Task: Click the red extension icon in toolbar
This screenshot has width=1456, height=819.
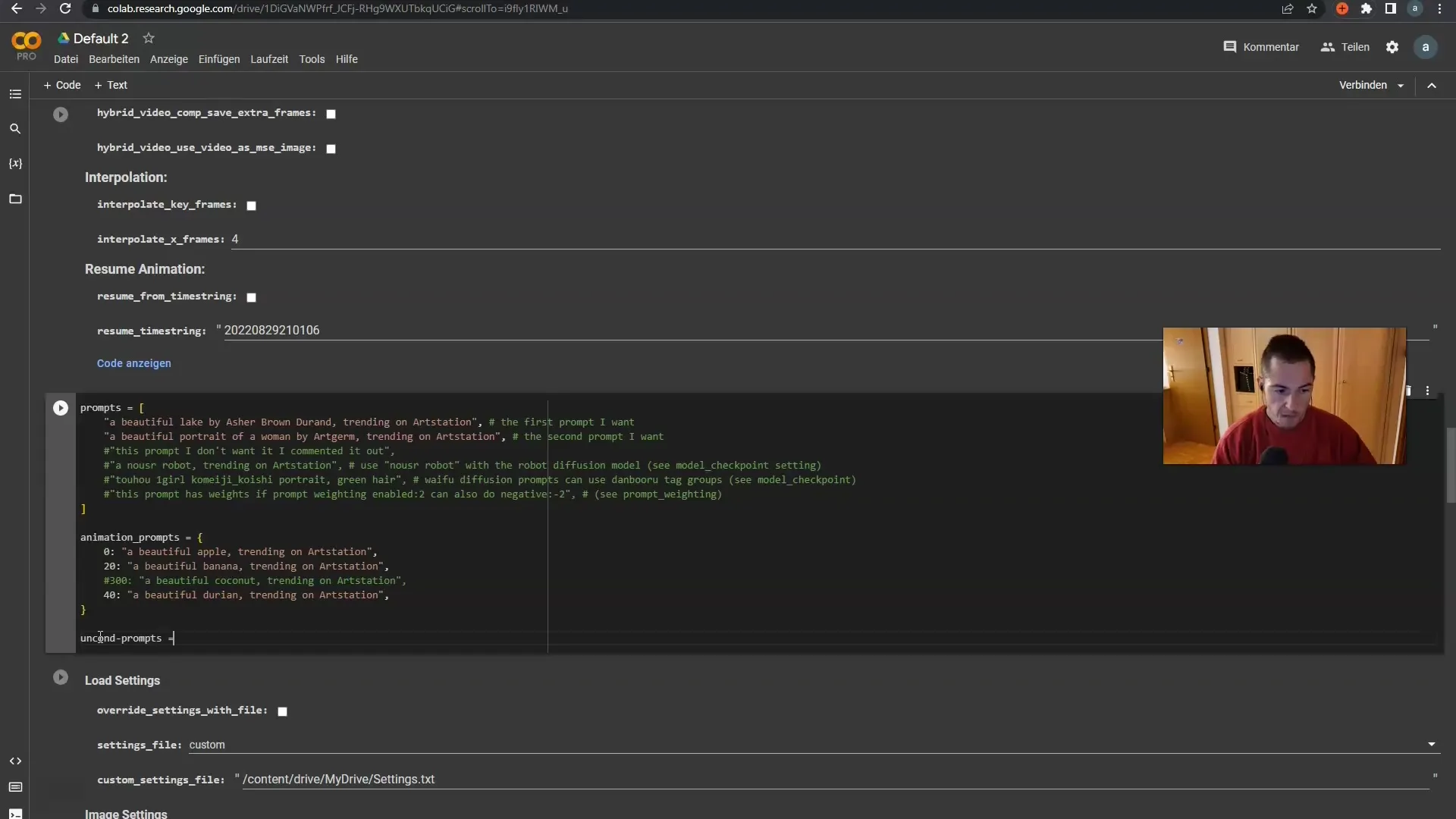Action: click(x=1342, y=8)
